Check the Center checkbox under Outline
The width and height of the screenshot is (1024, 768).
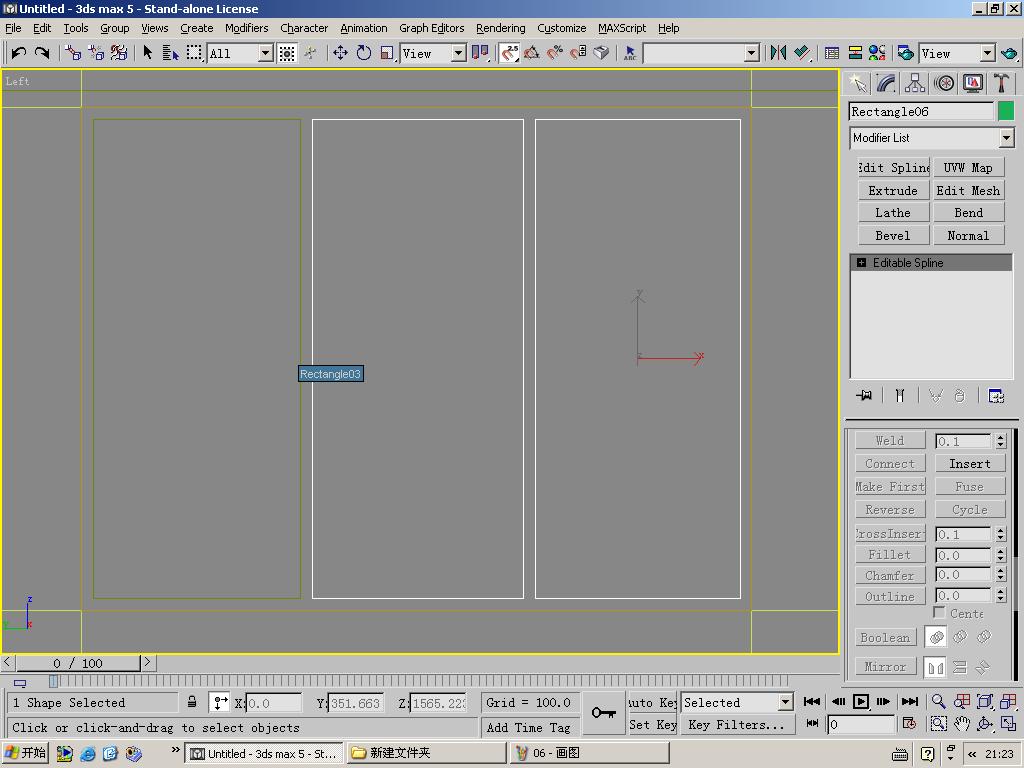click(939, 613)
